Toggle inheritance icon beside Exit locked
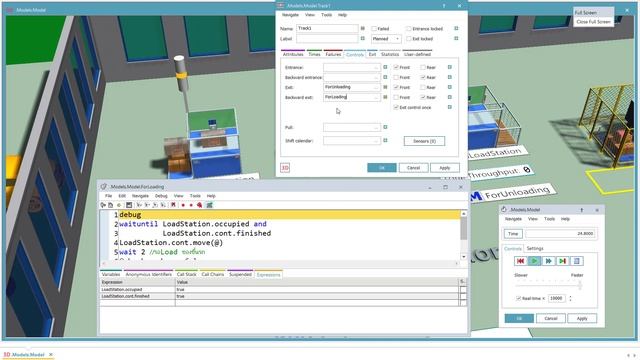The width and height of the screenshot is (640, 360). tap(456, 38)
